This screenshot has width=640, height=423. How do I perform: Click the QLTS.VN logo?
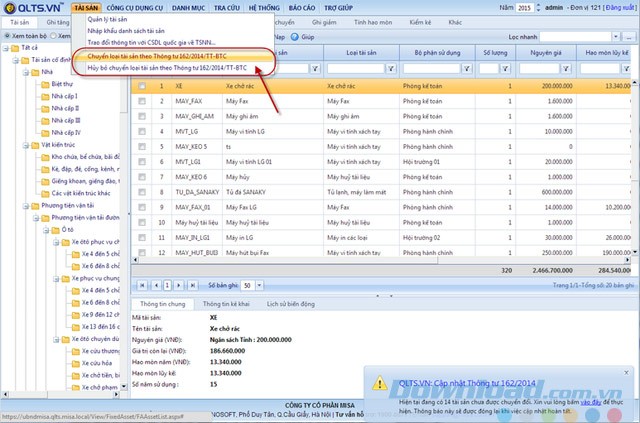click(32, 8)
